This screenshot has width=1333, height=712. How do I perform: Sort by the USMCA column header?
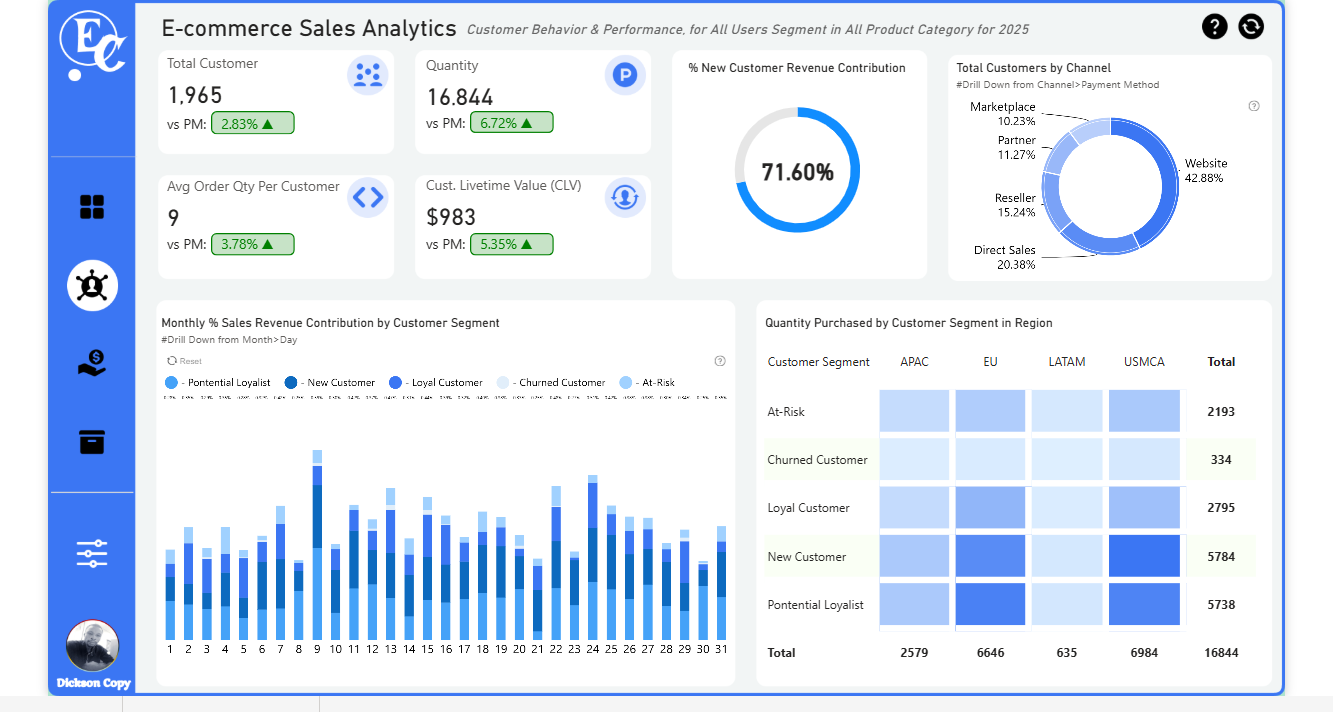click(1144, 362)
